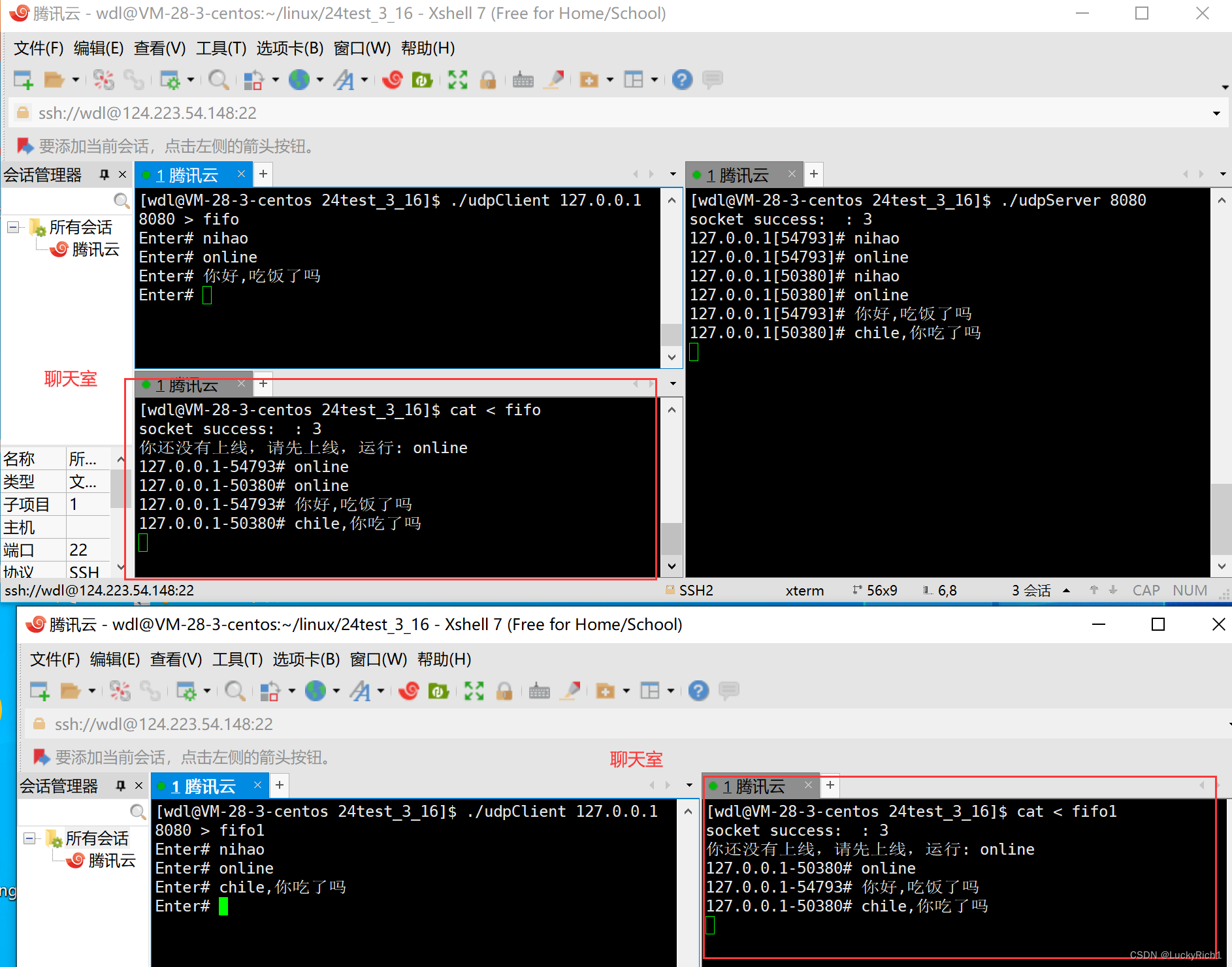Click Disconnect icon in top window toolbar
The image size is (1232, 967).
coord(103,80)
